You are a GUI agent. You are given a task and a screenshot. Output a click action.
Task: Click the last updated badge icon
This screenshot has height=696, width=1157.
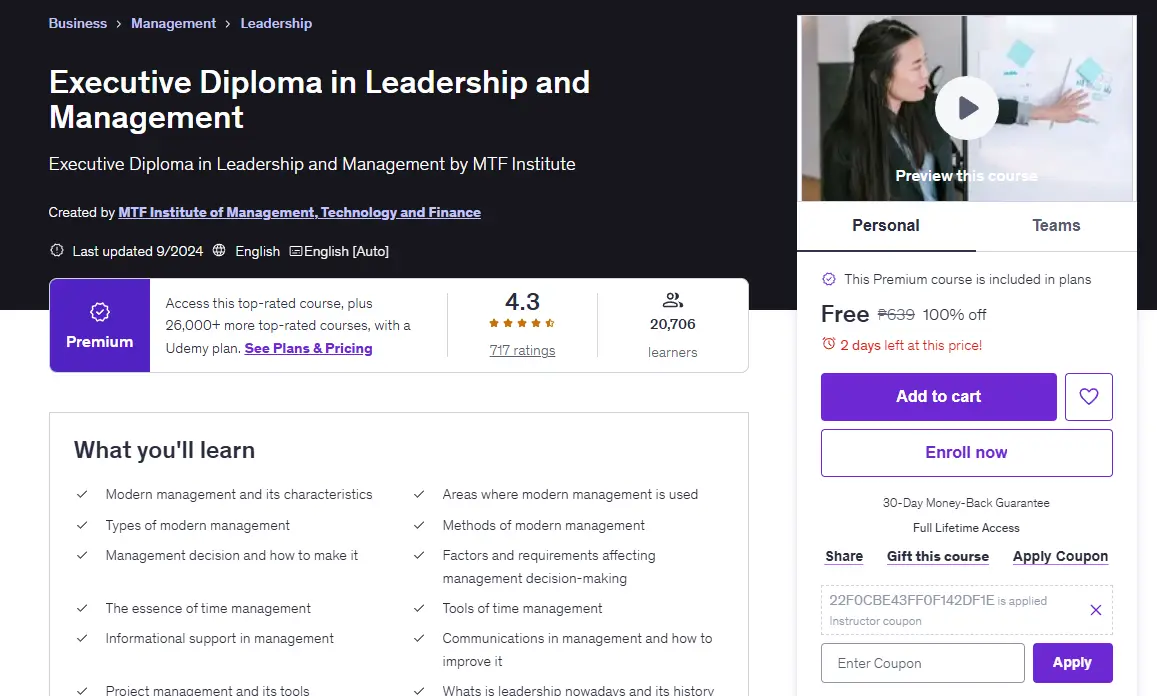(x=57, y=250)
